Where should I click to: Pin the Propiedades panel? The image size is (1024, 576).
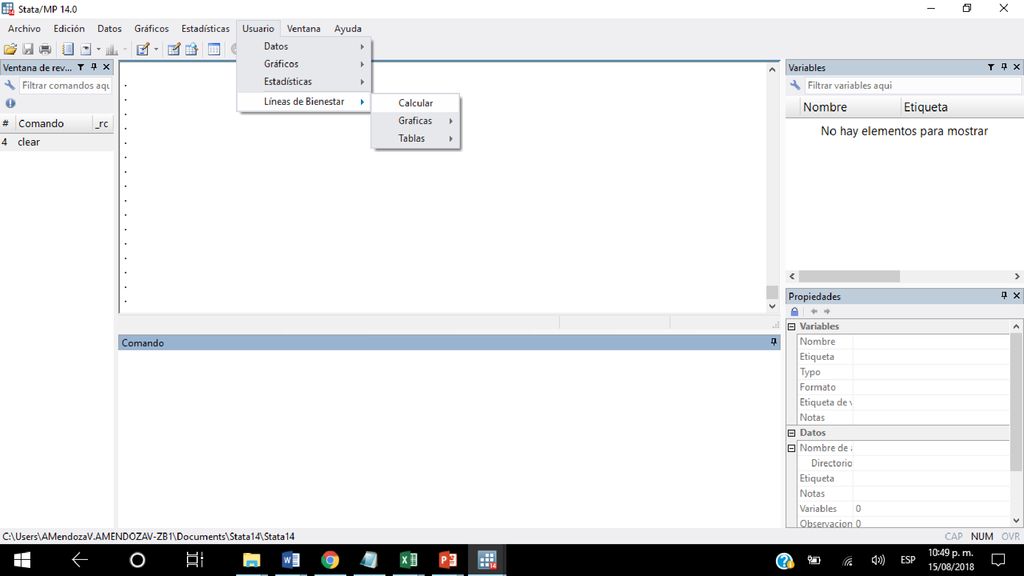pyautogui.click(x=1004, y=296)
